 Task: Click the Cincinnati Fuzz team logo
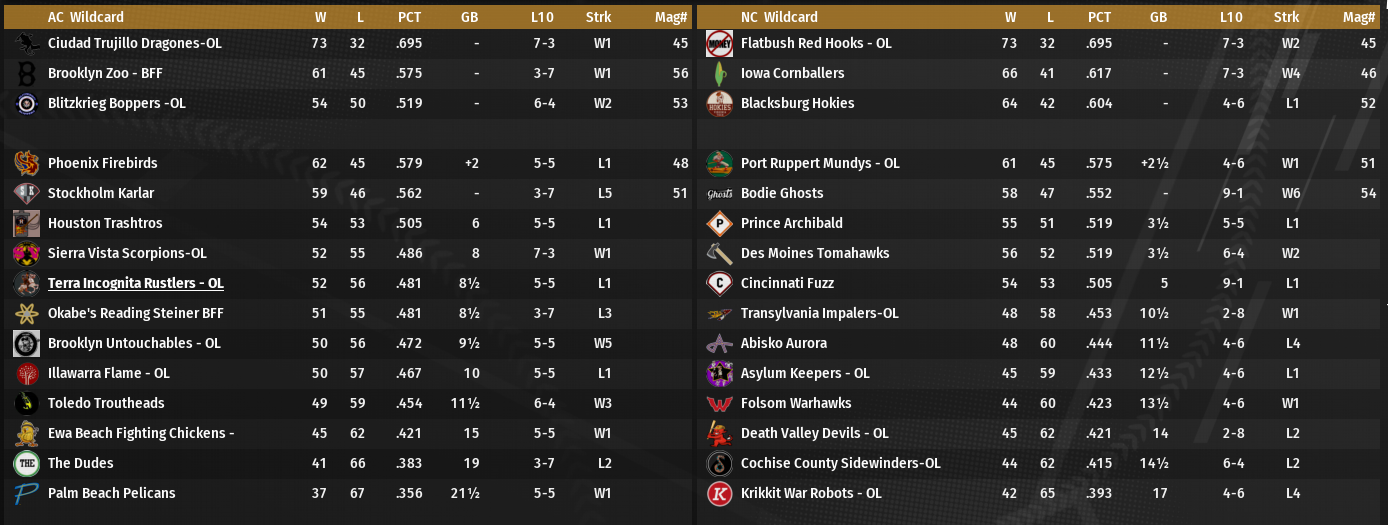pos(719,283)
